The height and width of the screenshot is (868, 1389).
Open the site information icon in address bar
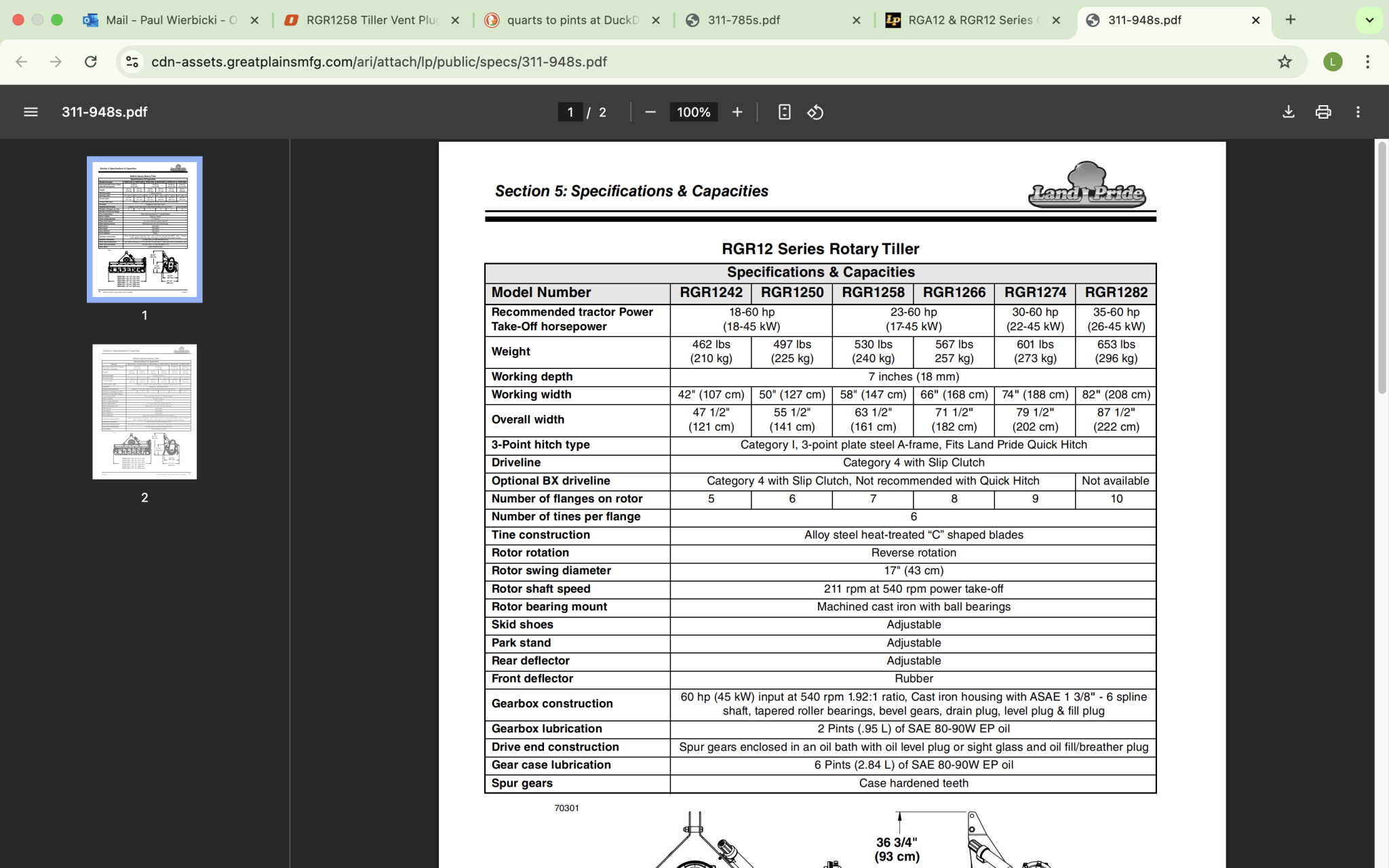(x=132, y=62)
